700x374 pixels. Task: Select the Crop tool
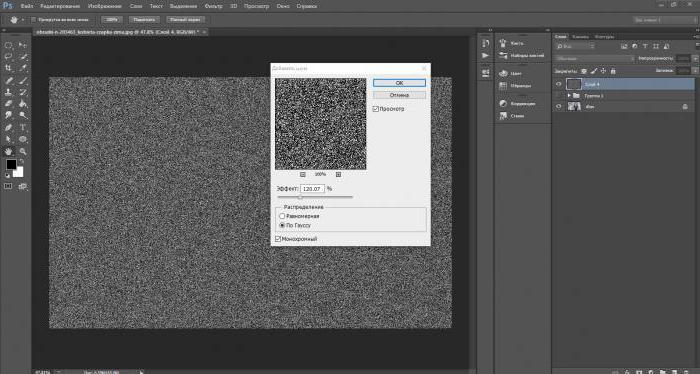click(8, 68)
